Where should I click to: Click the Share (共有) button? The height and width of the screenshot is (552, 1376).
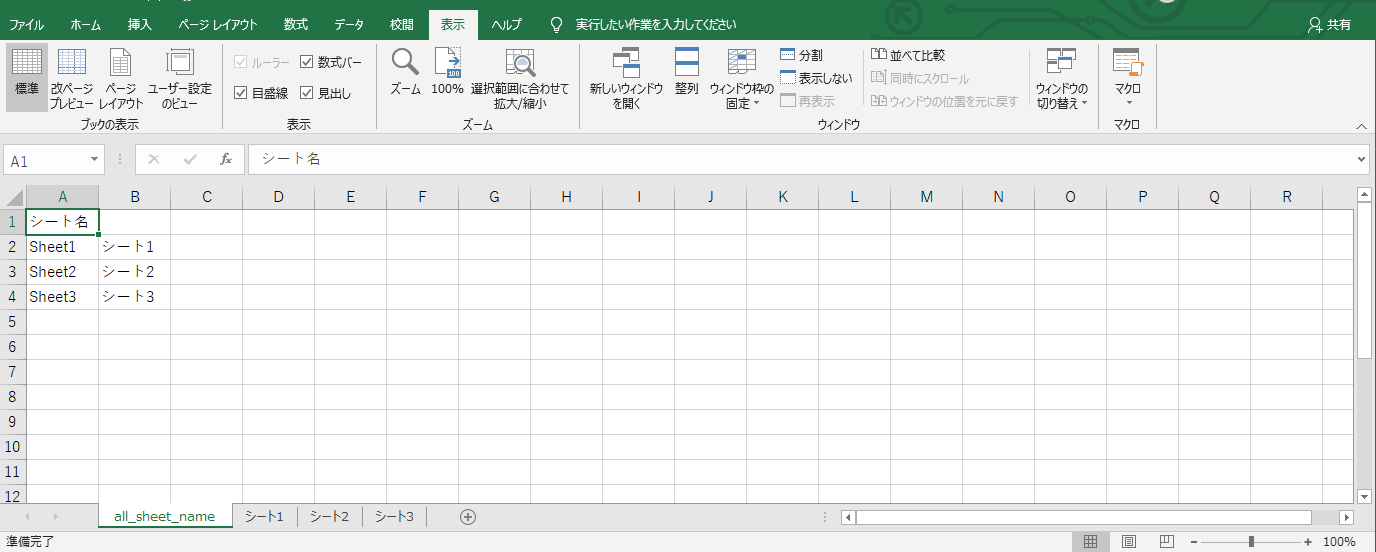click(1329, 24)
